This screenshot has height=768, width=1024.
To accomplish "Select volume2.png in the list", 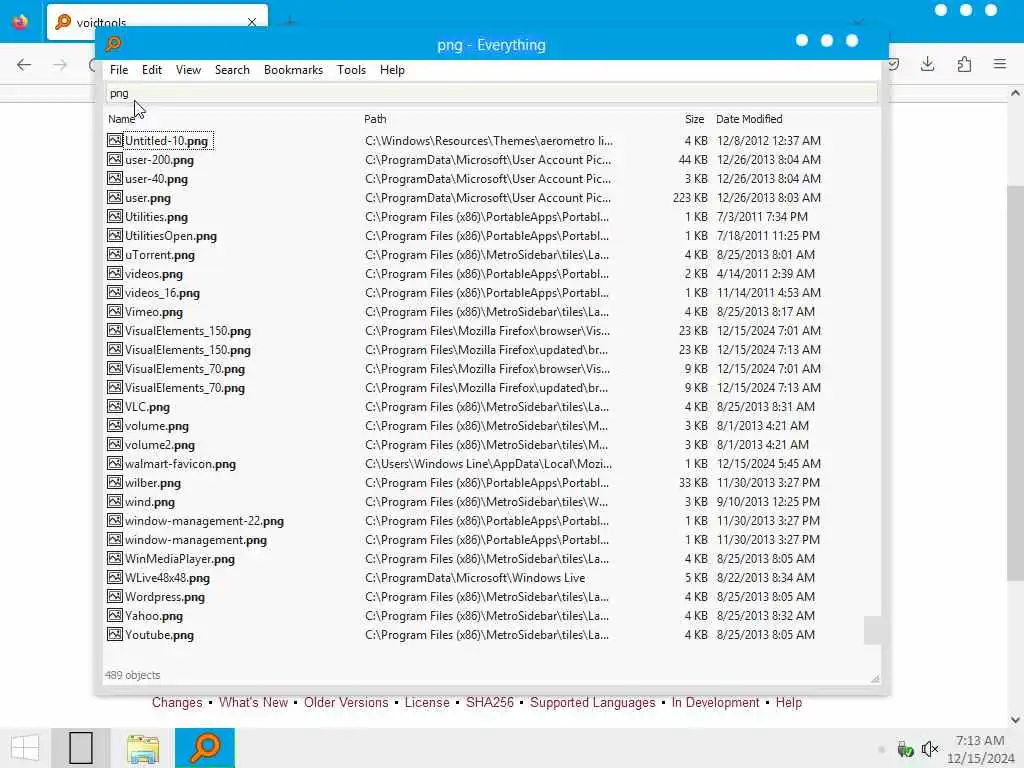I will pos(159,445).
